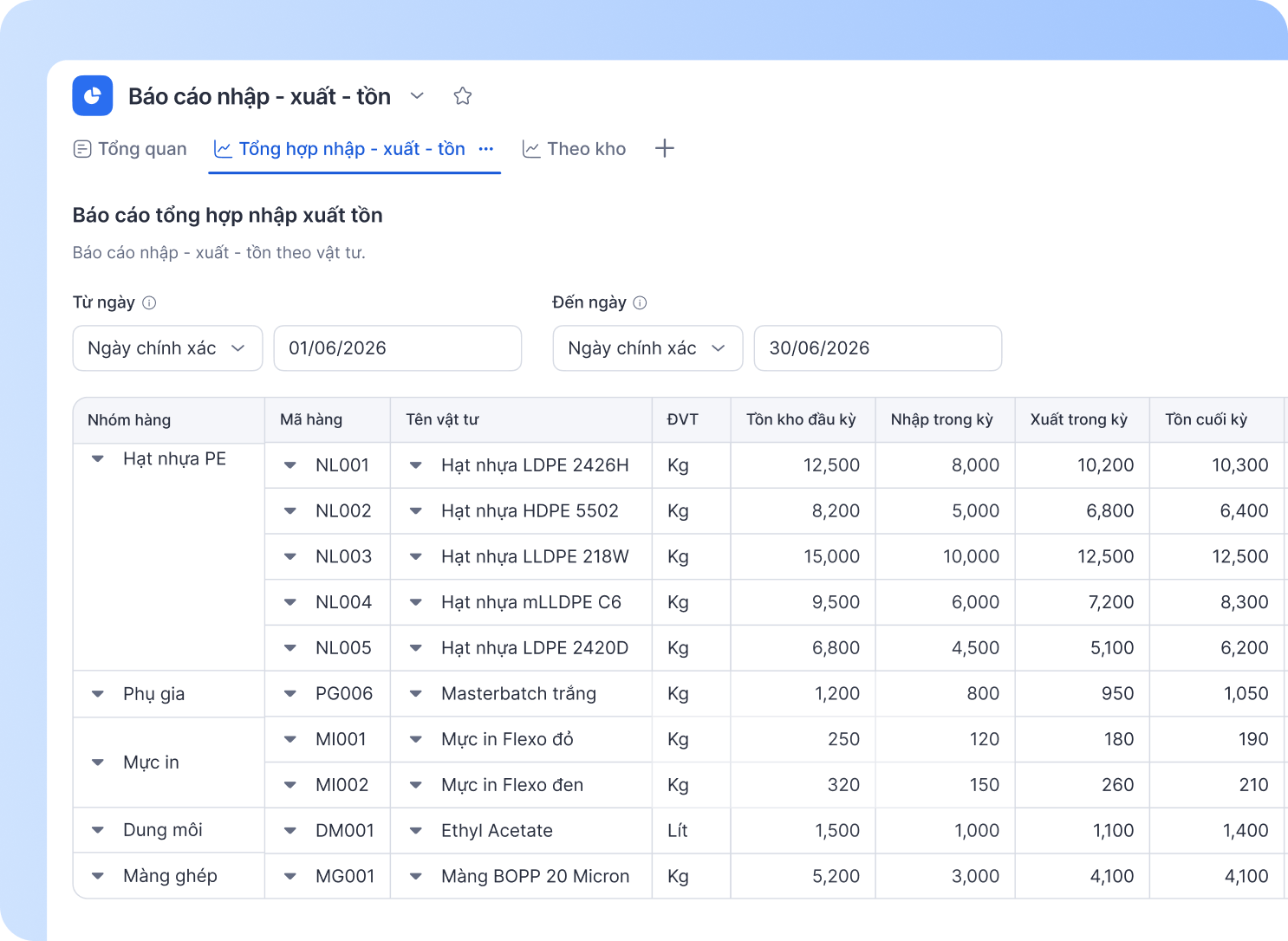Open the three-dots menu on active tab
Viewport: 1288px width, 941px height.
click(x=486, y=149)
